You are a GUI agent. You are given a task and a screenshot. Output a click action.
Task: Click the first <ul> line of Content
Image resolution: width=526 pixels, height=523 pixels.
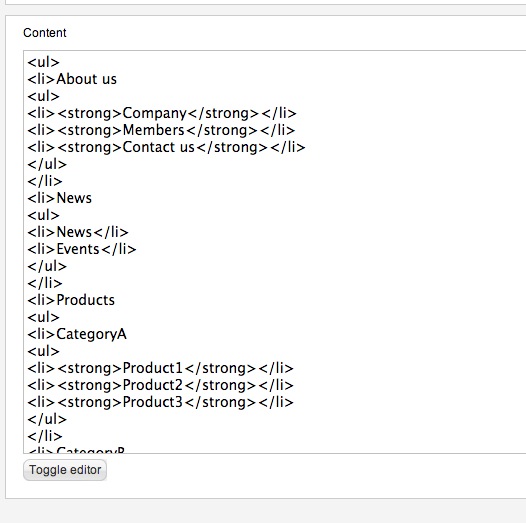[44, 62]
